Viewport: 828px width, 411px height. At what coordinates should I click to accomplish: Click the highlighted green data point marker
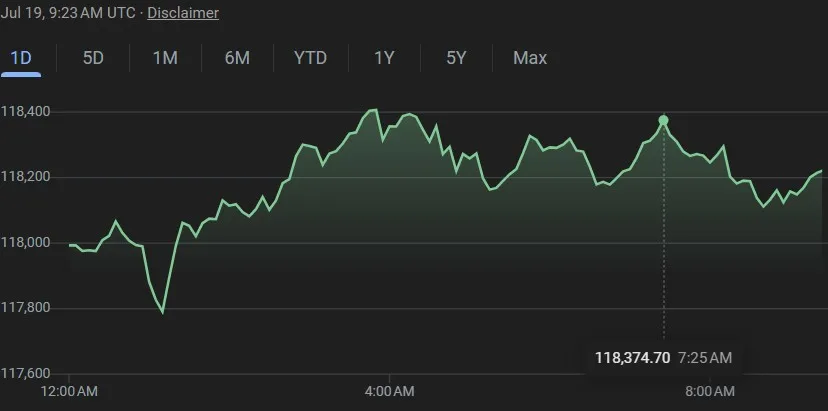click(x=663, y=121)
